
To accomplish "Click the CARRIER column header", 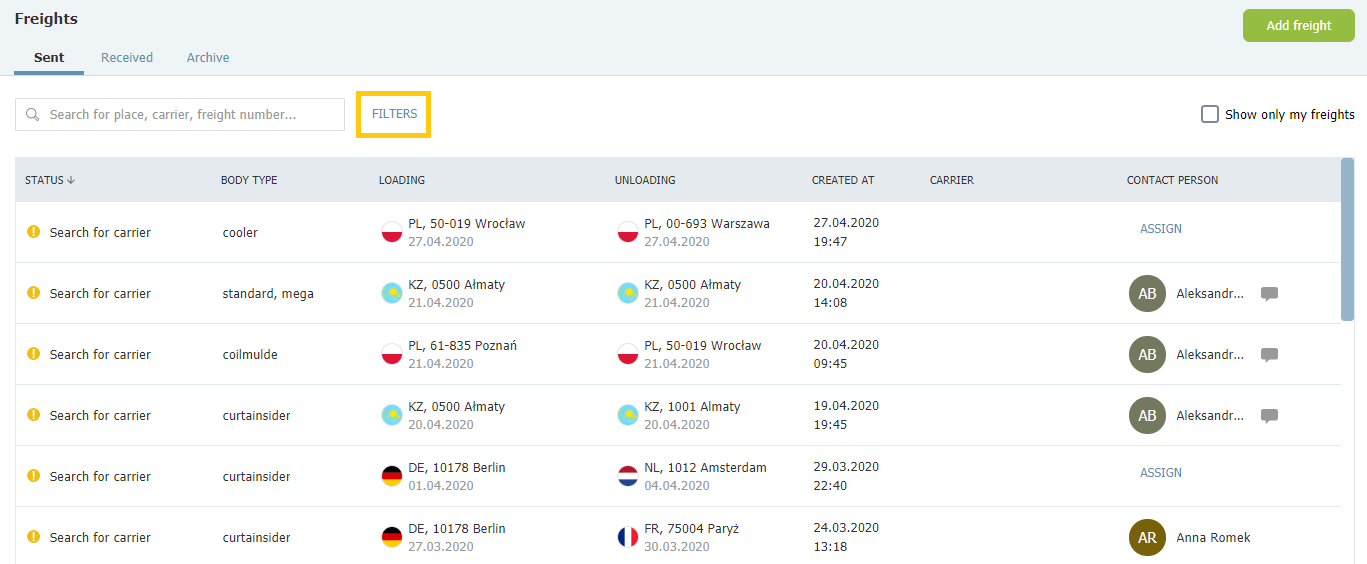I will 952,180.
